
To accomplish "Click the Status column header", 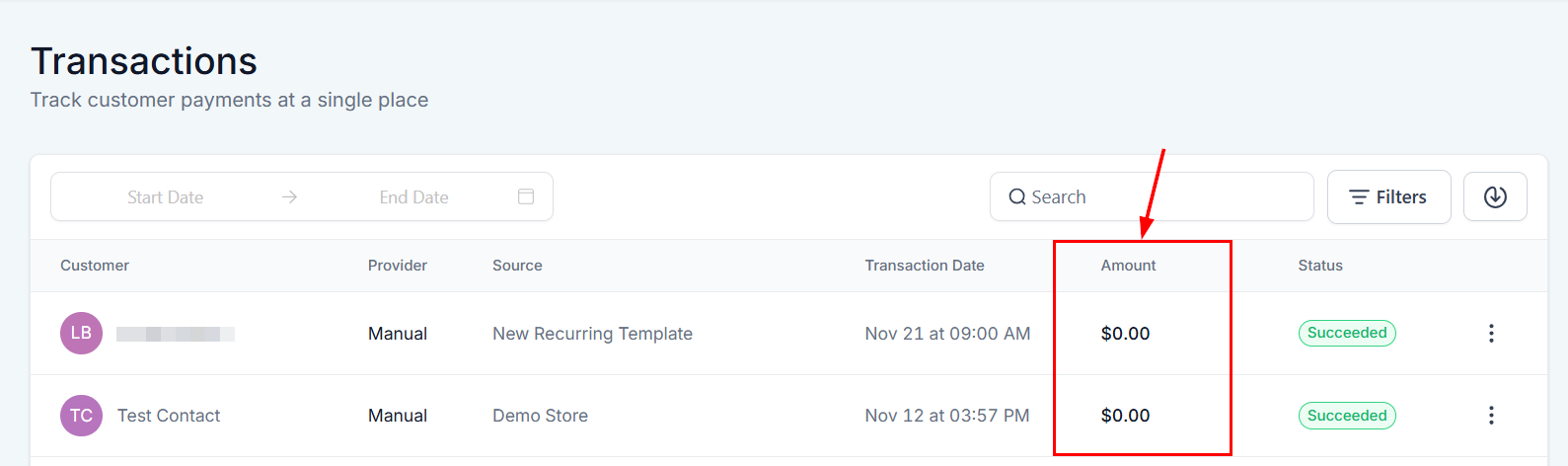I will tap(1320, 266).
